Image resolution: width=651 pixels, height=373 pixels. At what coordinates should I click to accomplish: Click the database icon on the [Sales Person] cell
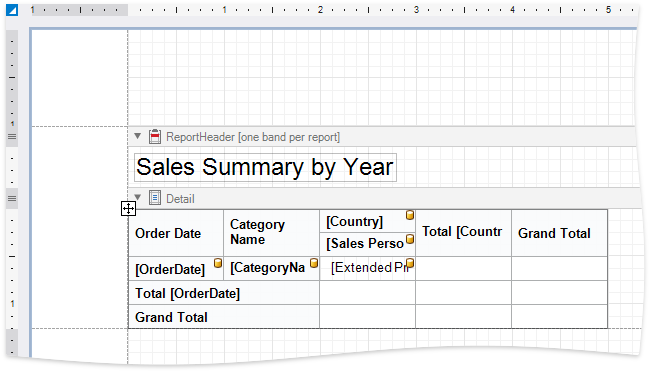(x=410, y=239)
